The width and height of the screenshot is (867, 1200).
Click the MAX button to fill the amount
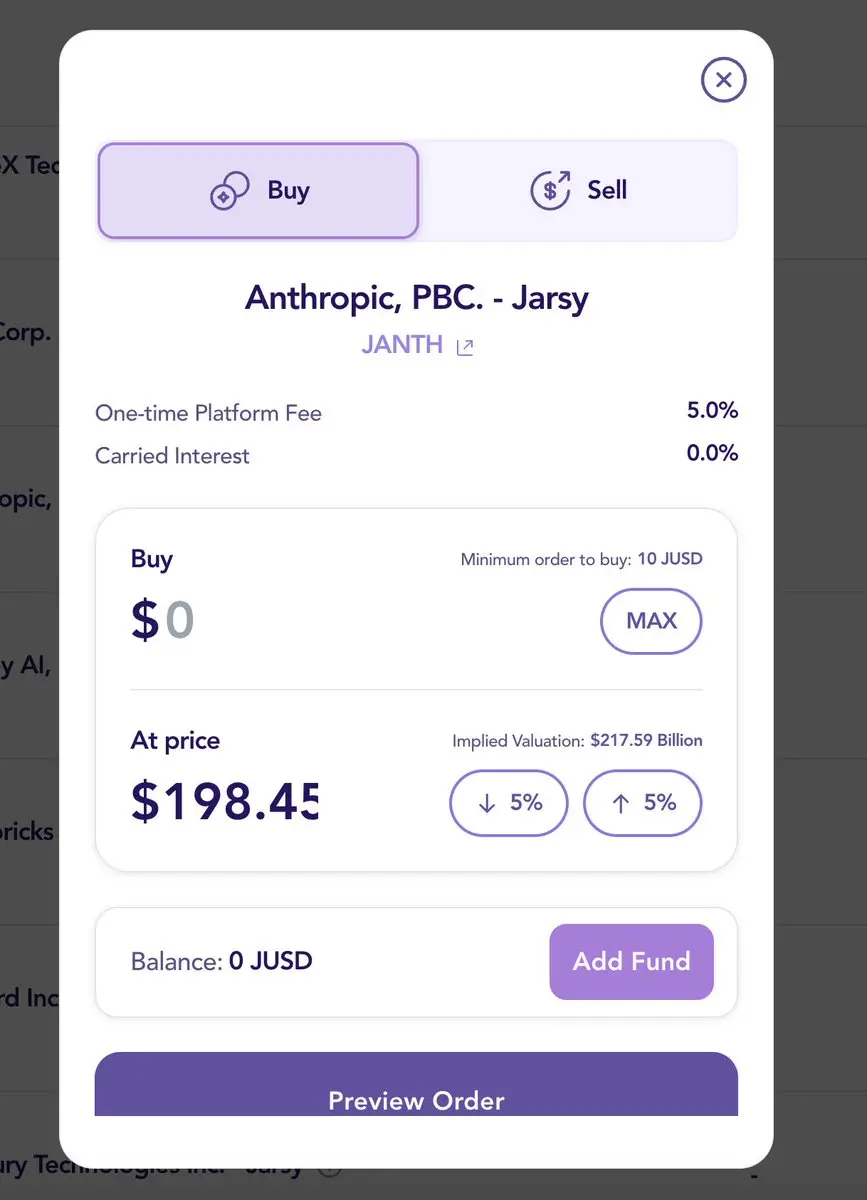click(651, 621)
